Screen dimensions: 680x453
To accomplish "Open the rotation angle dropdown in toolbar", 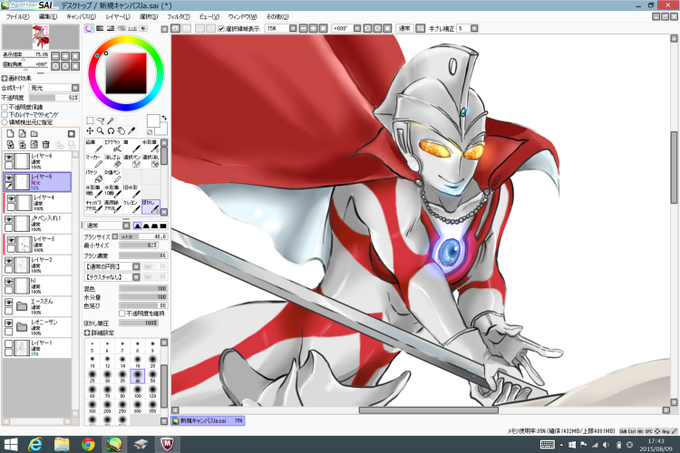I will click(357, 28).
